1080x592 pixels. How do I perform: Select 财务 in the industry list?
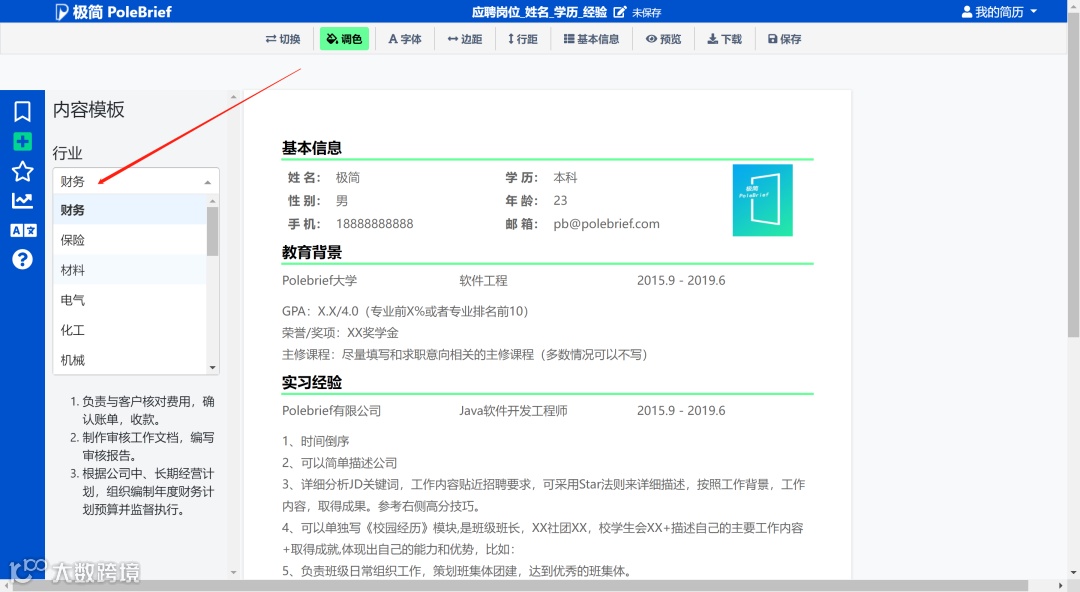tap(129, 210)
